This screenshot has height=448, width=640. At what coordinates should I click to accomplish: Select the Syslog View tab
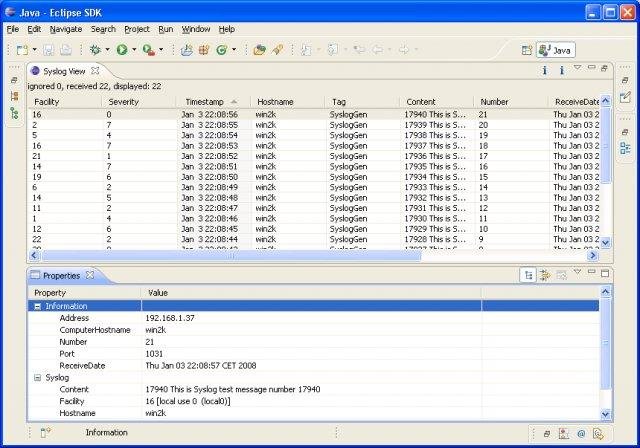tap(64, 71)
